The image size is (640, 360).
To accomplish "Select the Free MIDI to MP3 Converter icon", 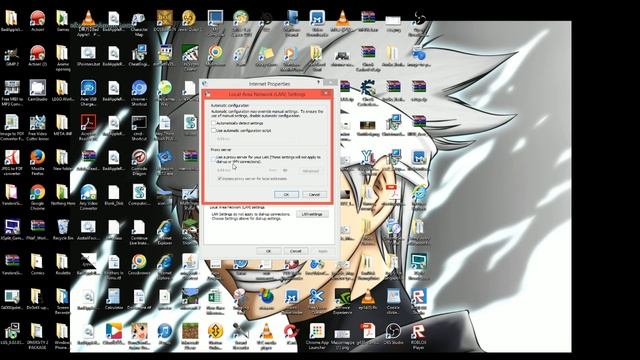I will (12, 93).
